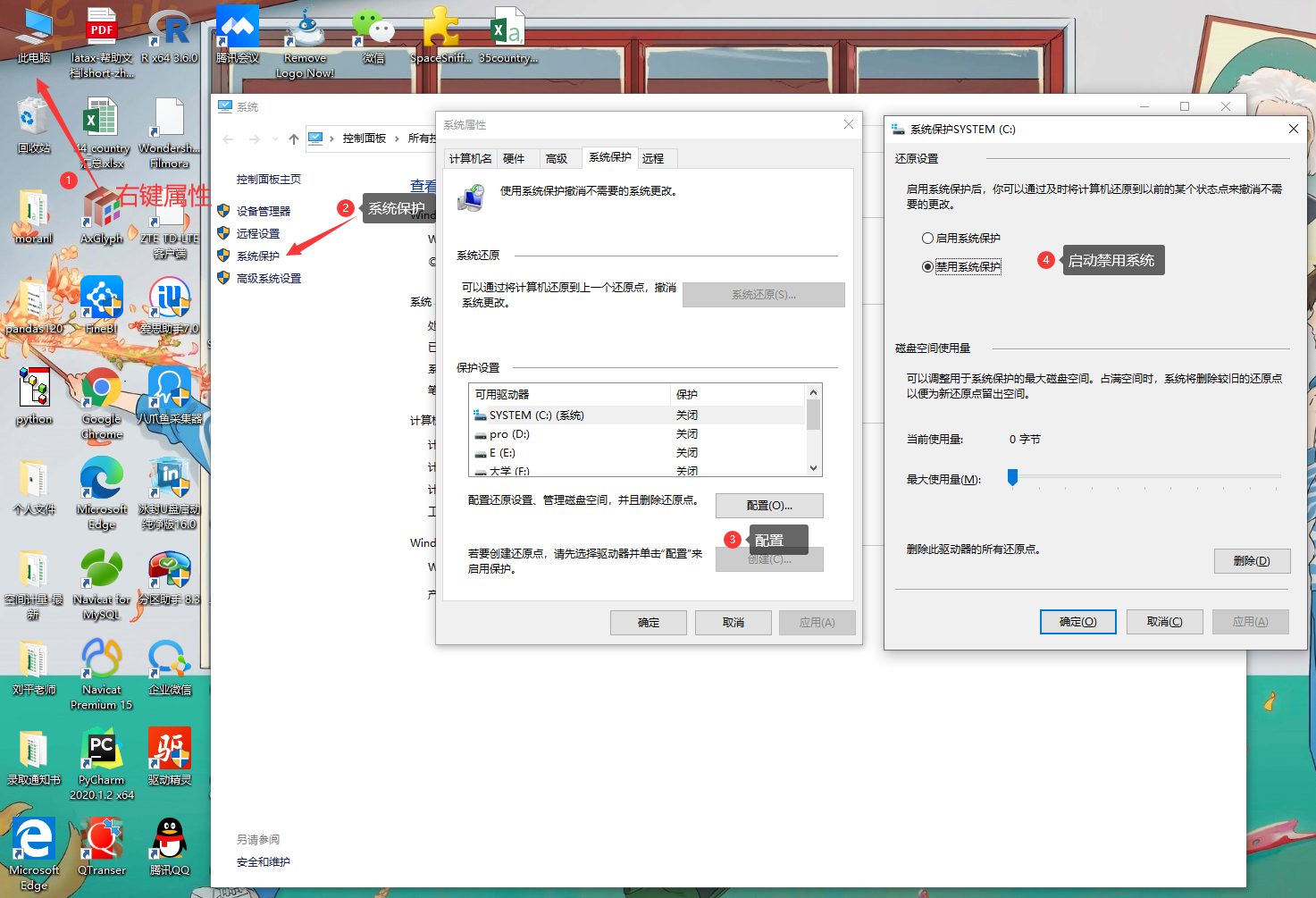1316x898 pixels.
Task: Open the latex PDF help document icon
Action: click(x=102, y=41)
